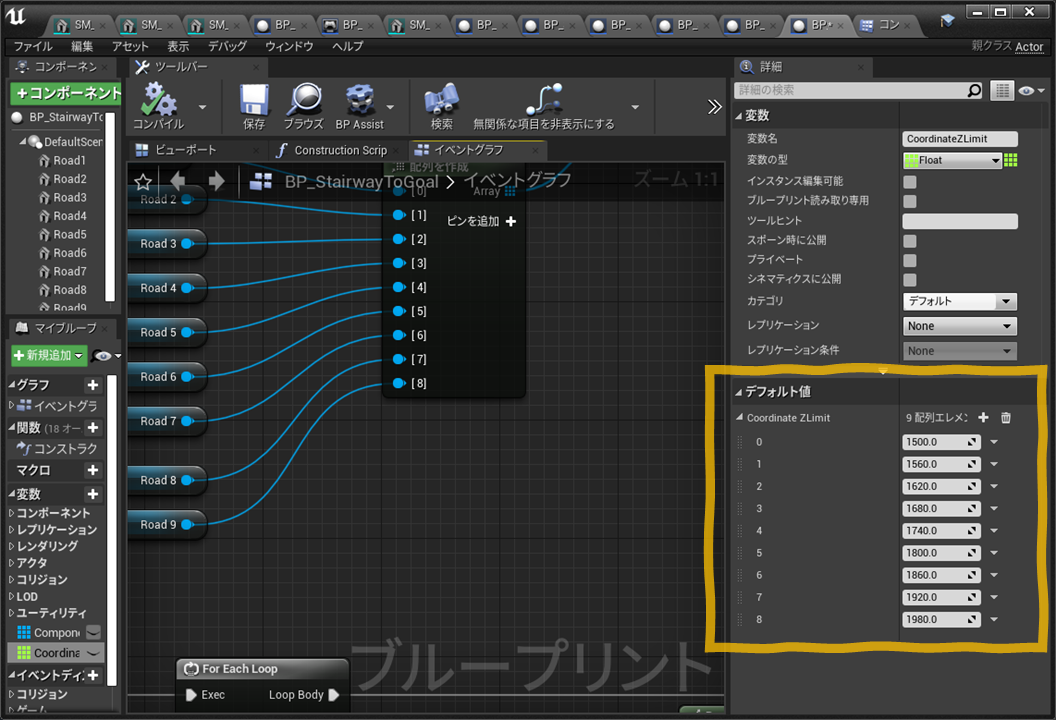Navigate back with the left arrow

coord(178,181)
